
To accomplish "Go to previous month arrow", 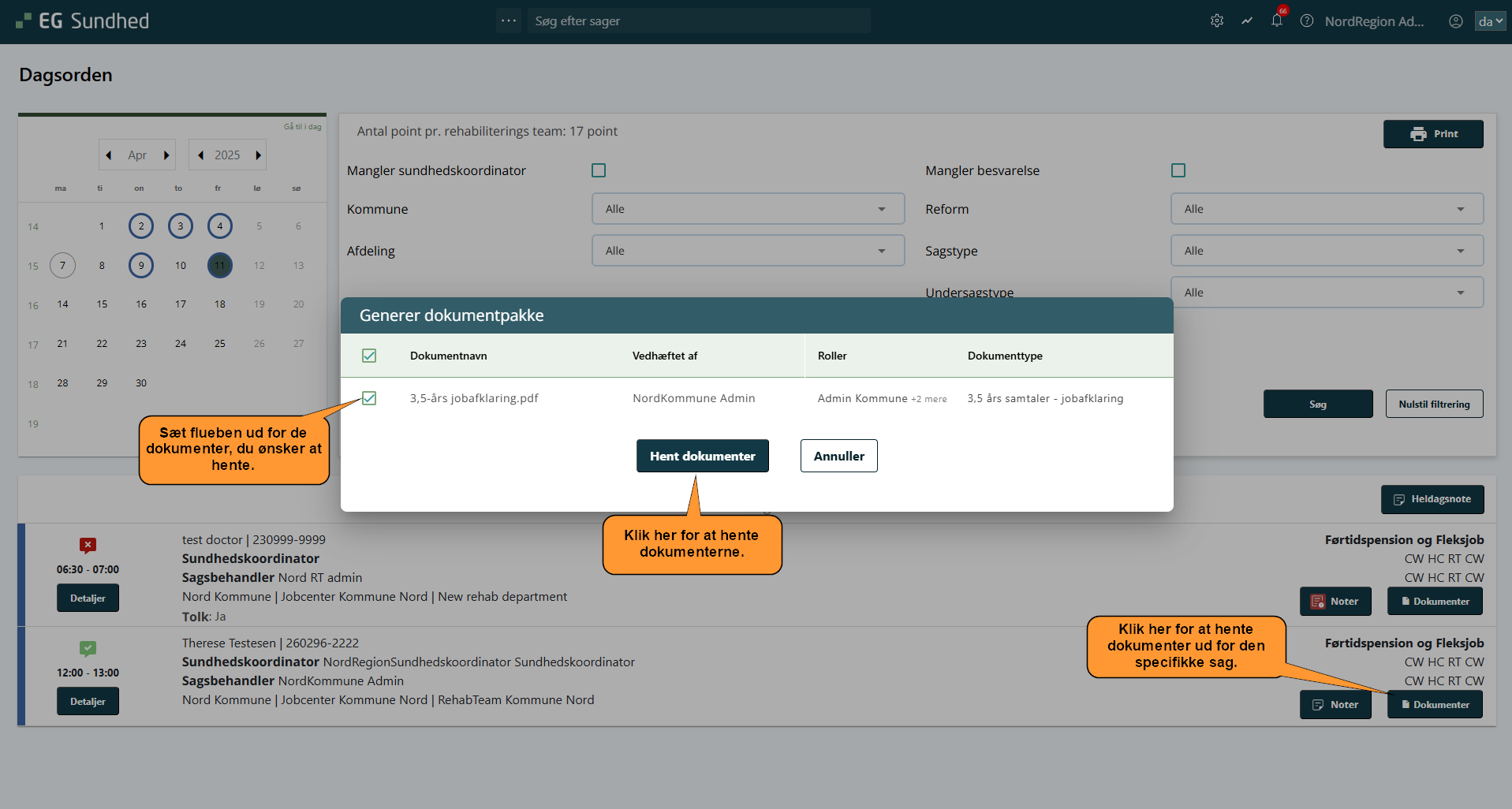I will pos(109,155).
